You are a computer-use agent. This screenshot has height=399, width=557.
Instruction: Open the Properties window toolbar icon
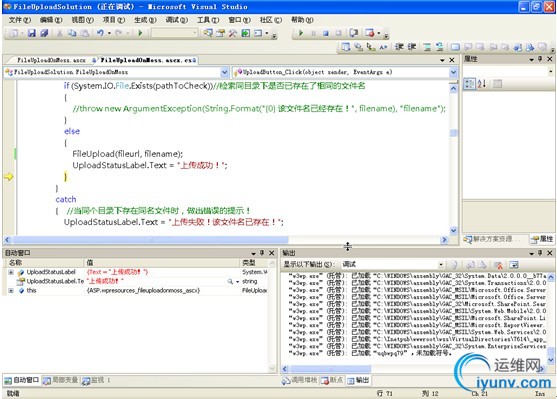pos(221,33)
